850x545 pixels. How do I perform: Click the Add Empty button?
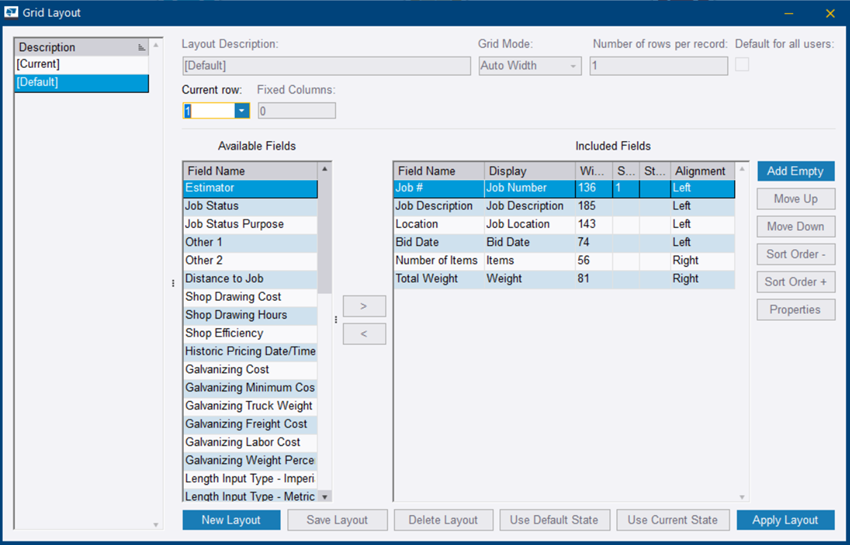795,171
